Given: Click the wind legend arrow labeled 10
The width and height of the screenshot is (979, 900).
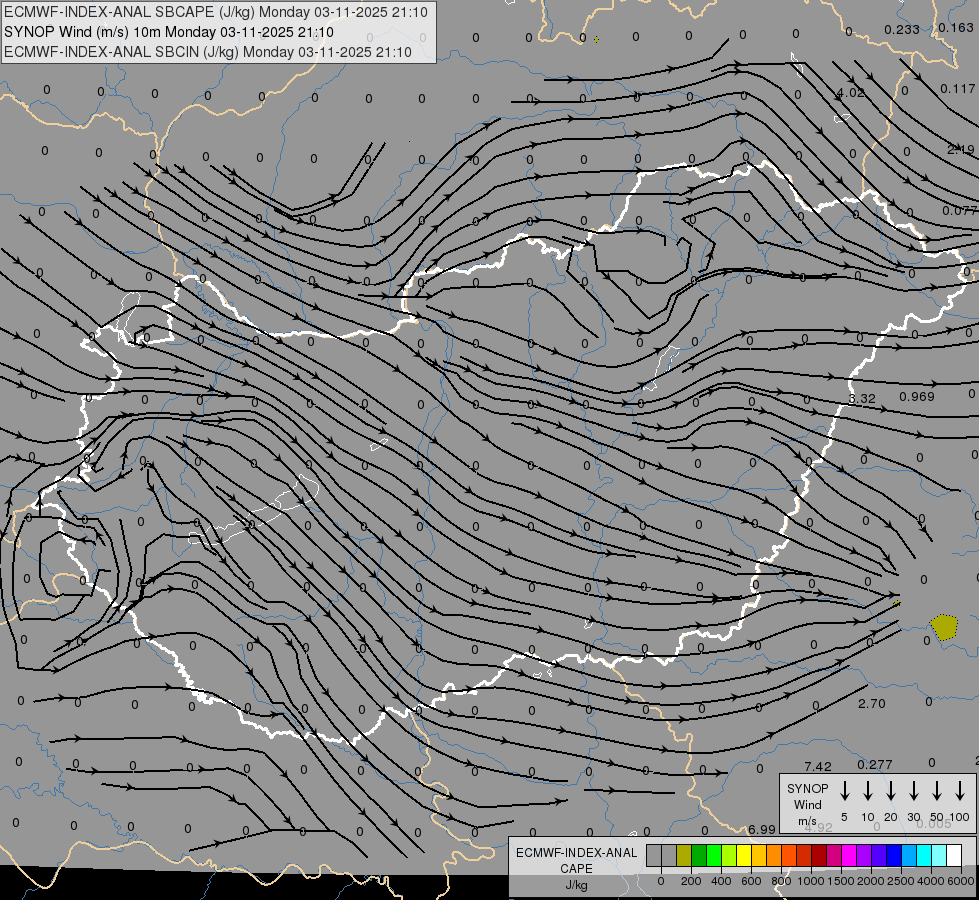Looking at the screenshot, I should (868, 791).
